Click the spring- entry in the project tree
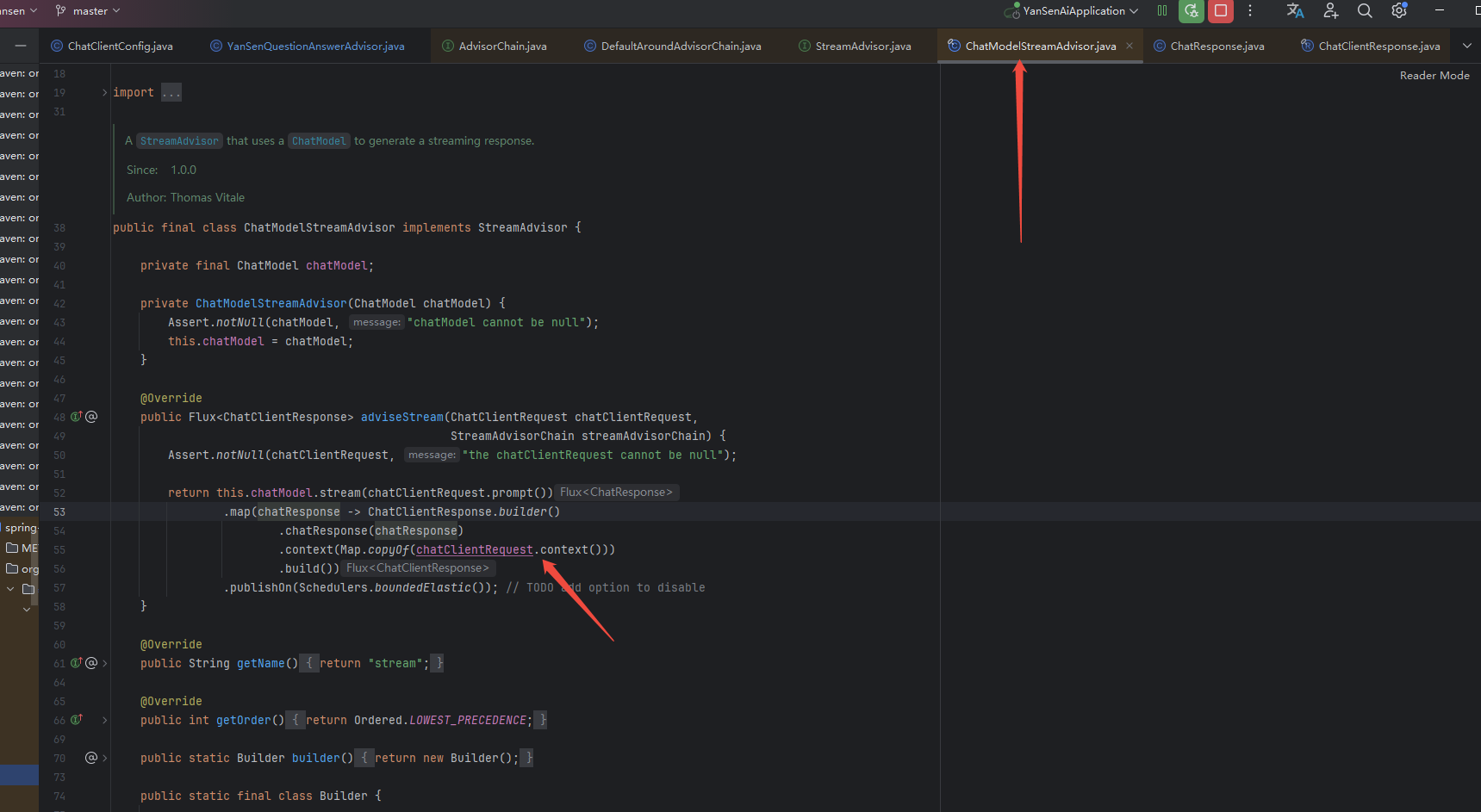The image size is (1481, 812). click(x=21, y=528)
